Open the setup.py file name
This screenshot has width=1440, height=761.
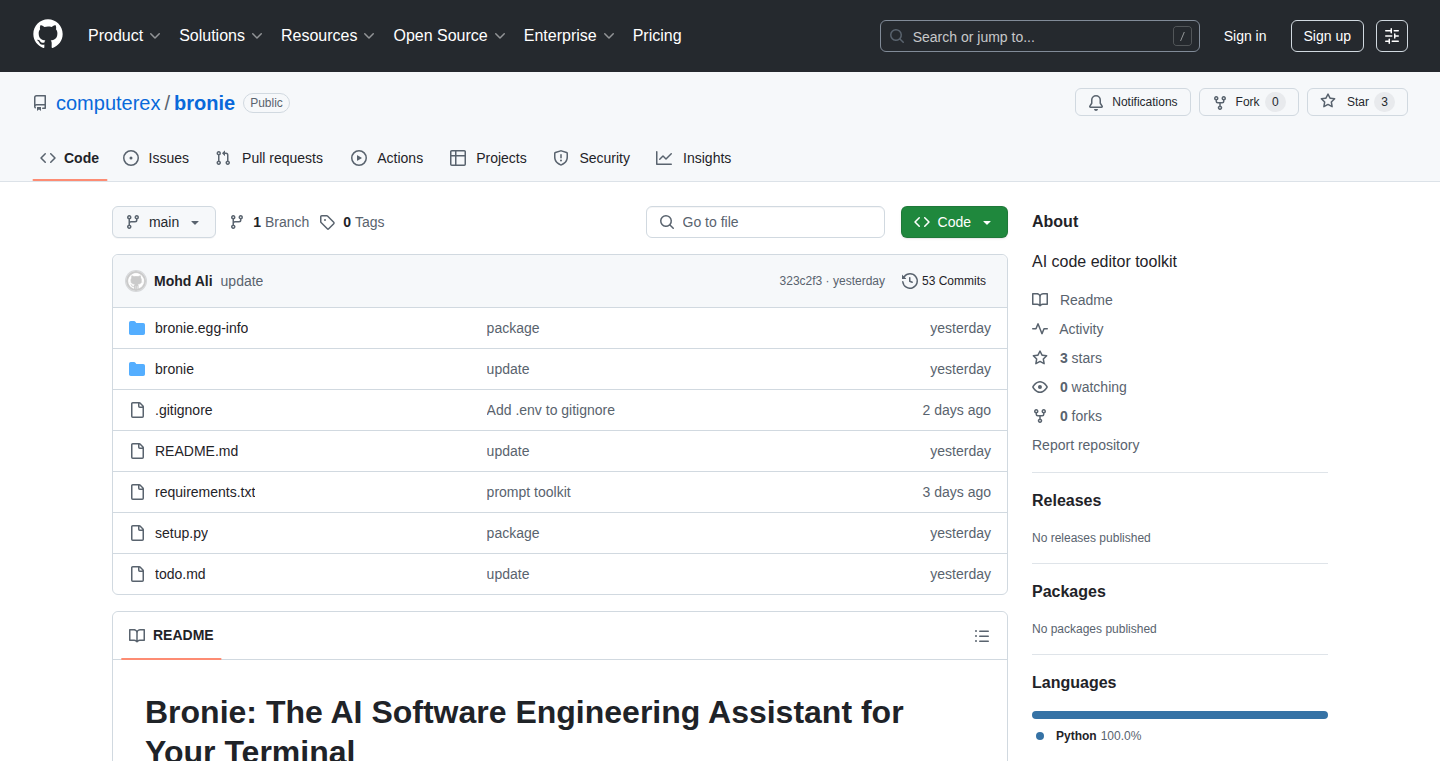pos(181,533)
